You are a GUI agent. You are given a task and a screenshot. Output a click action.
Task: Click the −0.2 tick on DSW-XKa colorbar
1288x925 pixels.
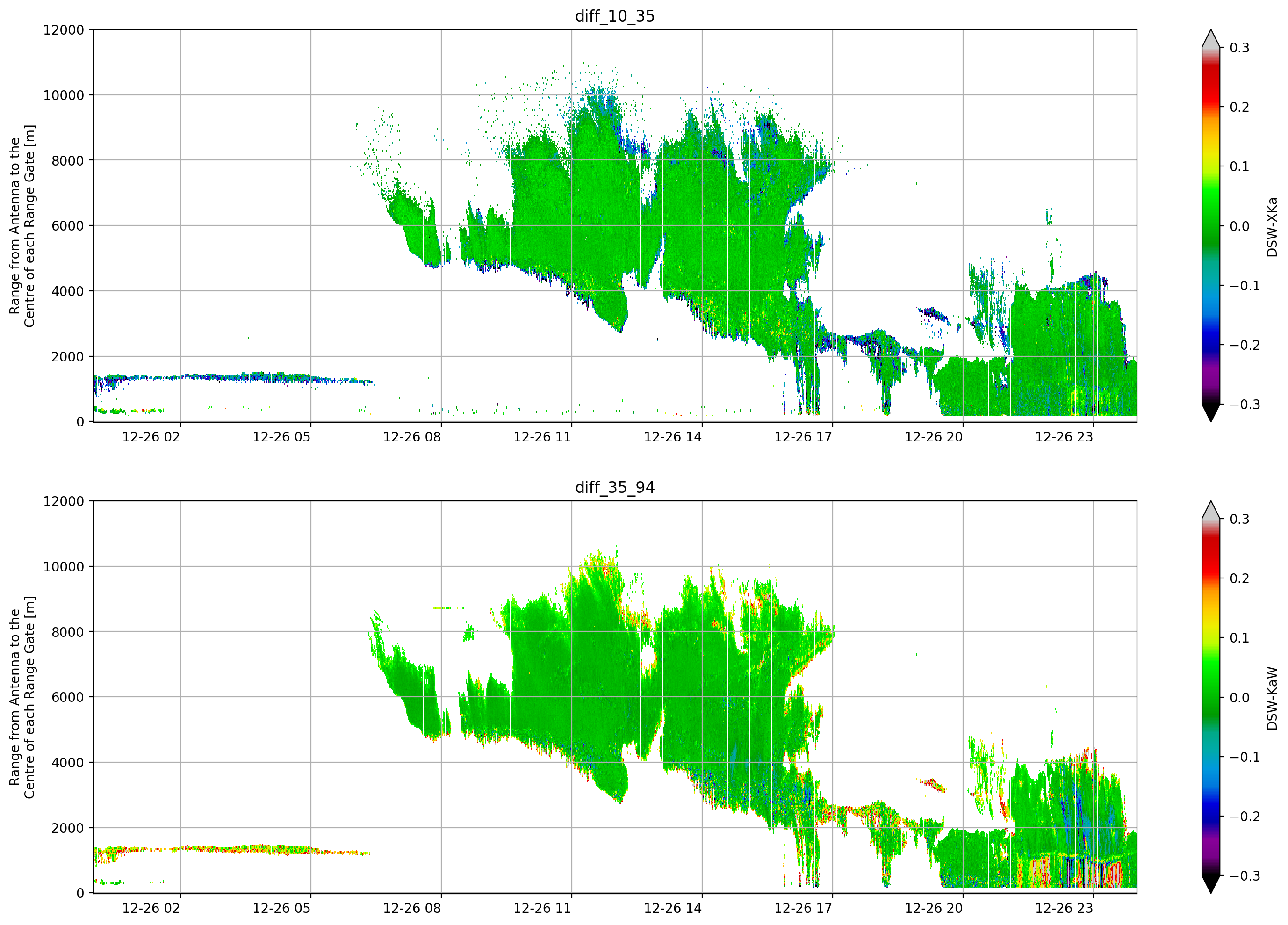[x=1245, y=345]
